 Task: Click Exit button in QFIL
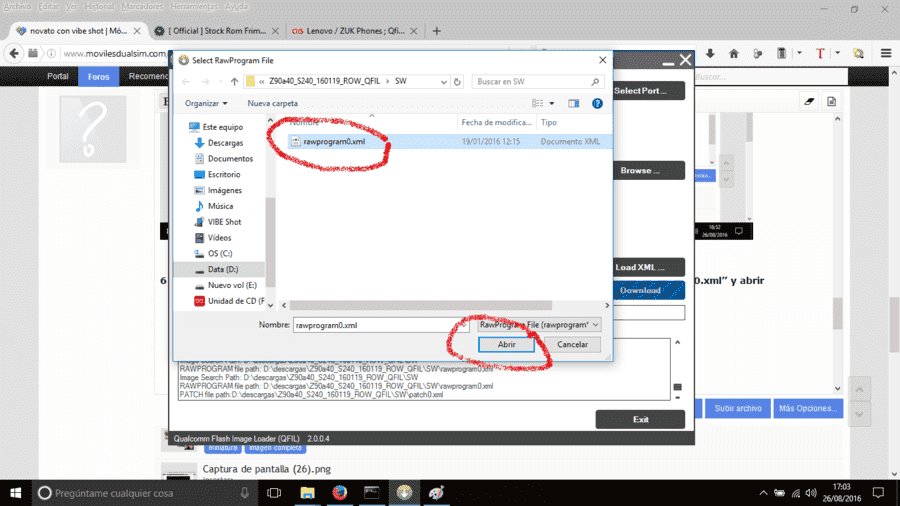tap(640, 419)
